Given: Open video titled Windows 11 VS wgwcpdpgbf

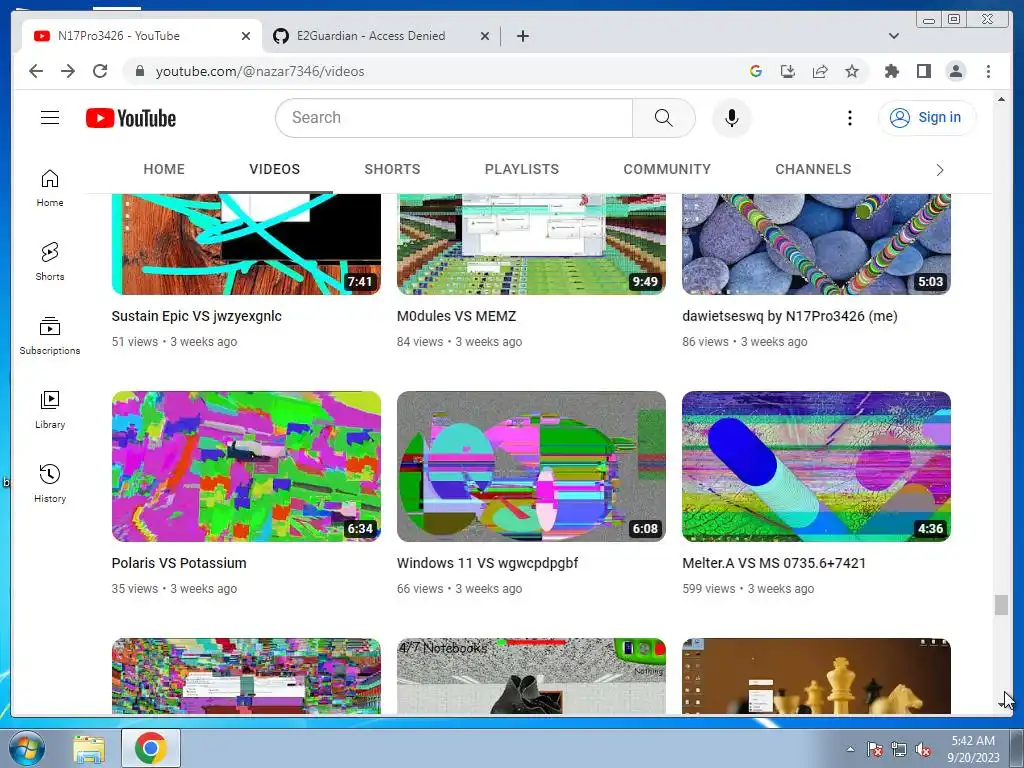Looking at the screenshot, I should point(487,563).
